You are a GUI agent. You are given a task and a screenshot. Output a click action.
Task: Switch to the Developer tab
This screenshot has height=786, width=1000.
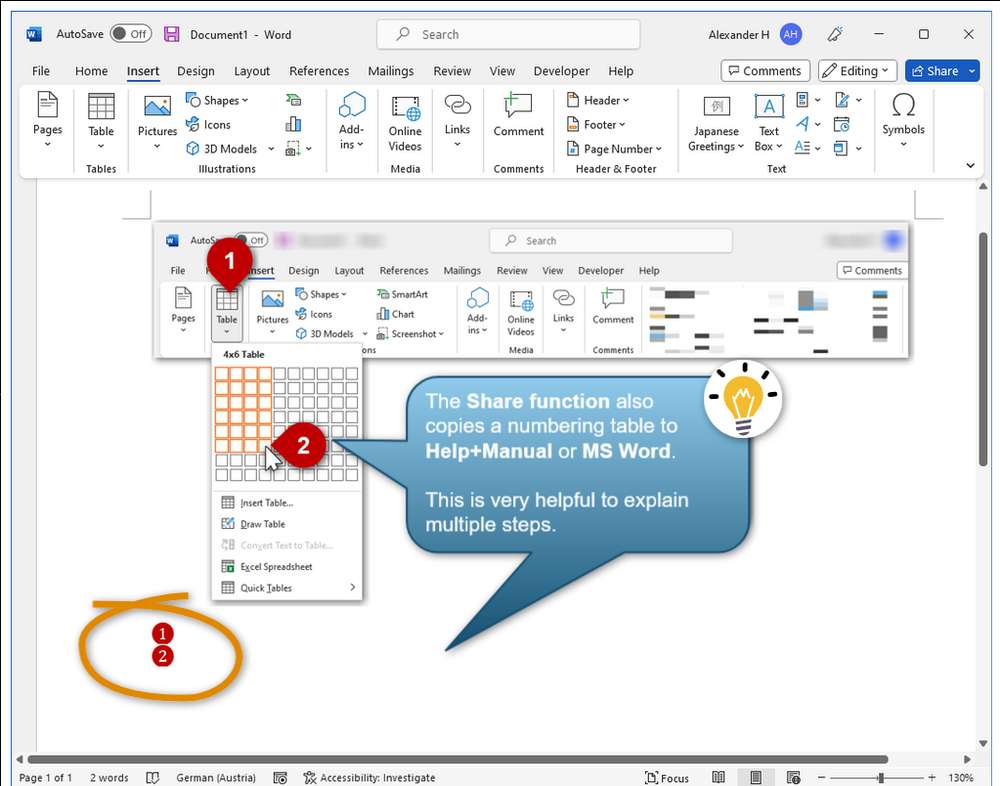[561, 71]
